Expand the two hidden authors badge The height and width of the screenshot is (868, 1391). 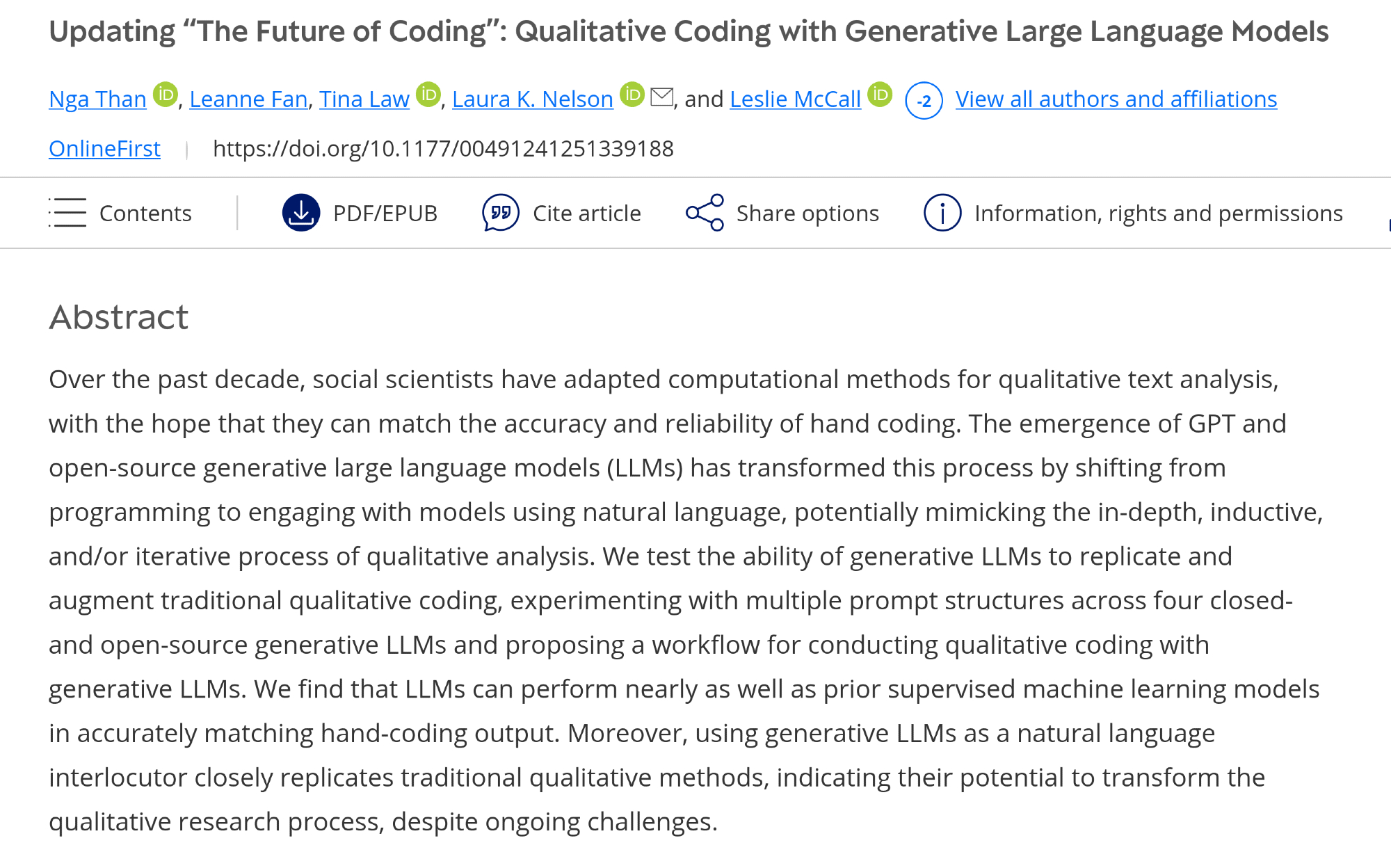pos(924,101)
